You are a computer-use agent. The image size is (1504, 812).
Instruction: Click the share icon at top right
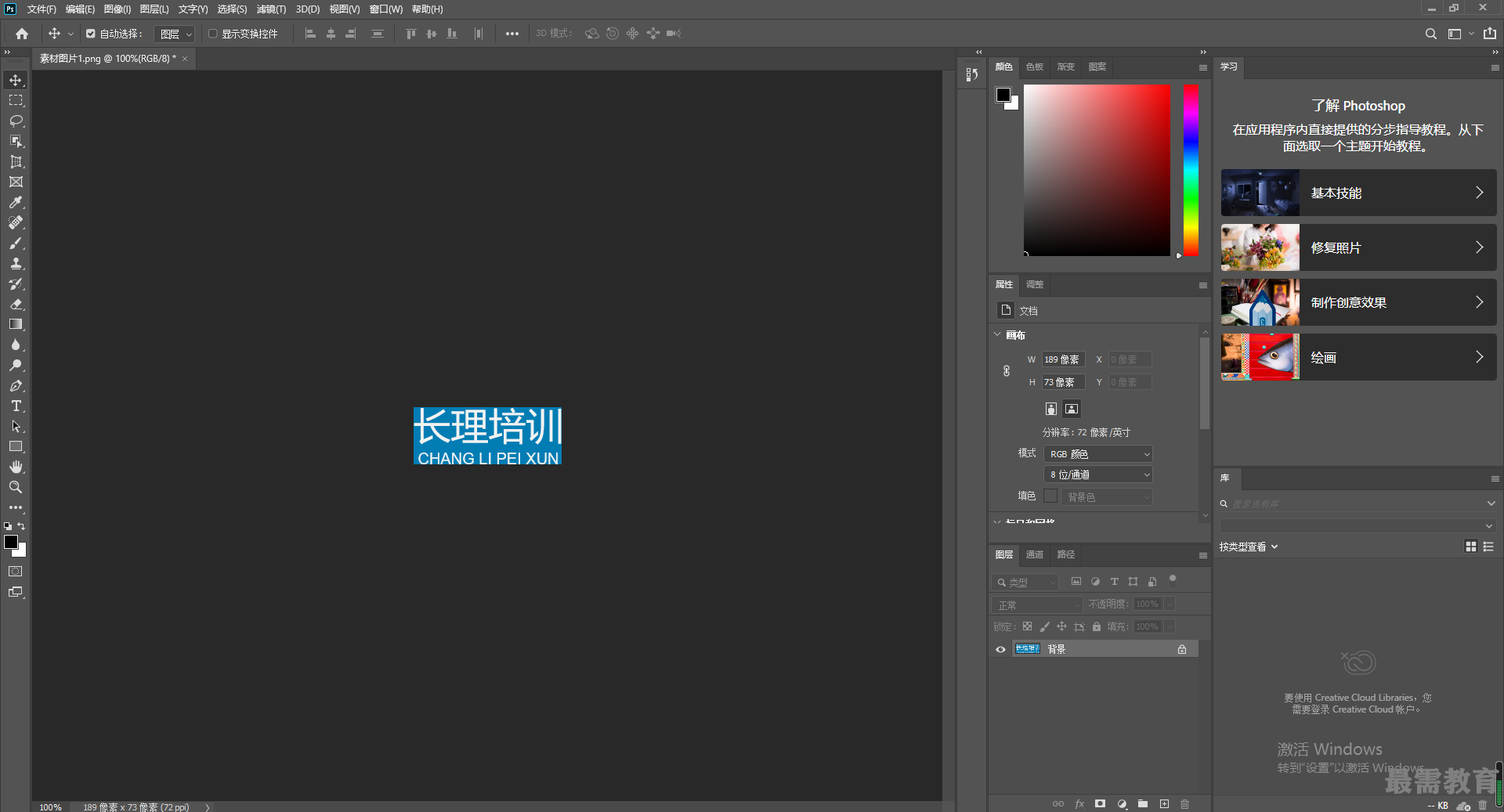pyautogui.click(x=1490, y=34)
